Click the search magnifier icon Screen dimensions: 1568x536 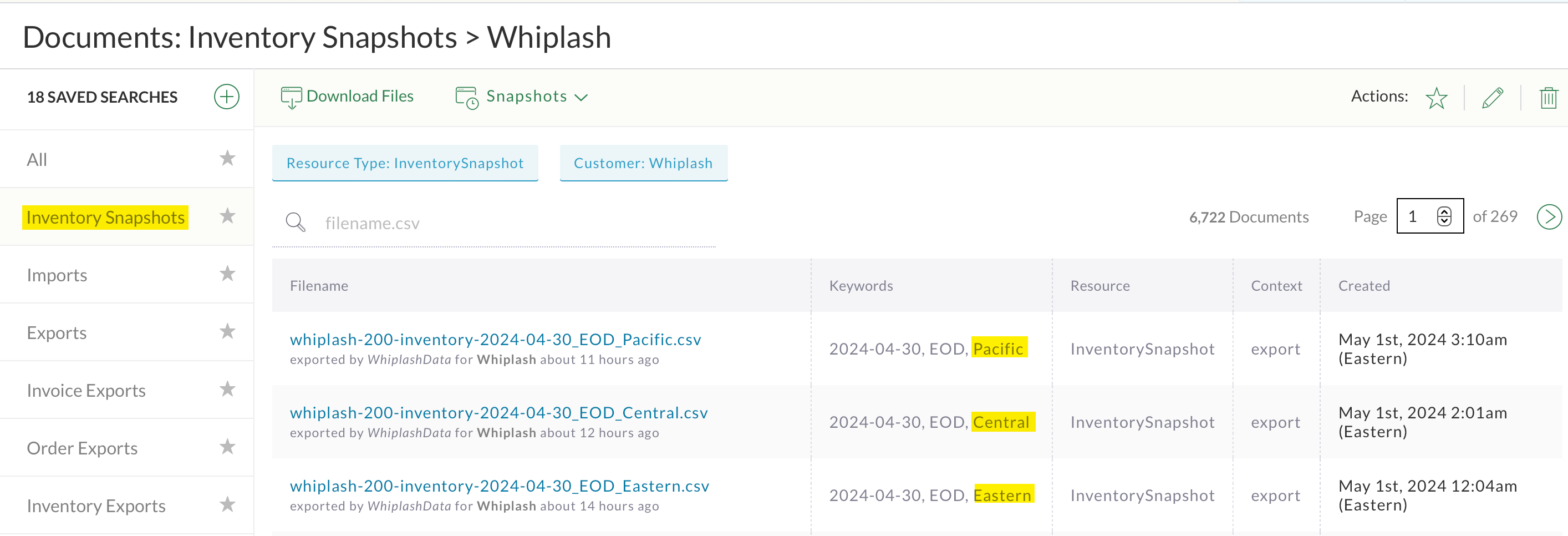295,223
